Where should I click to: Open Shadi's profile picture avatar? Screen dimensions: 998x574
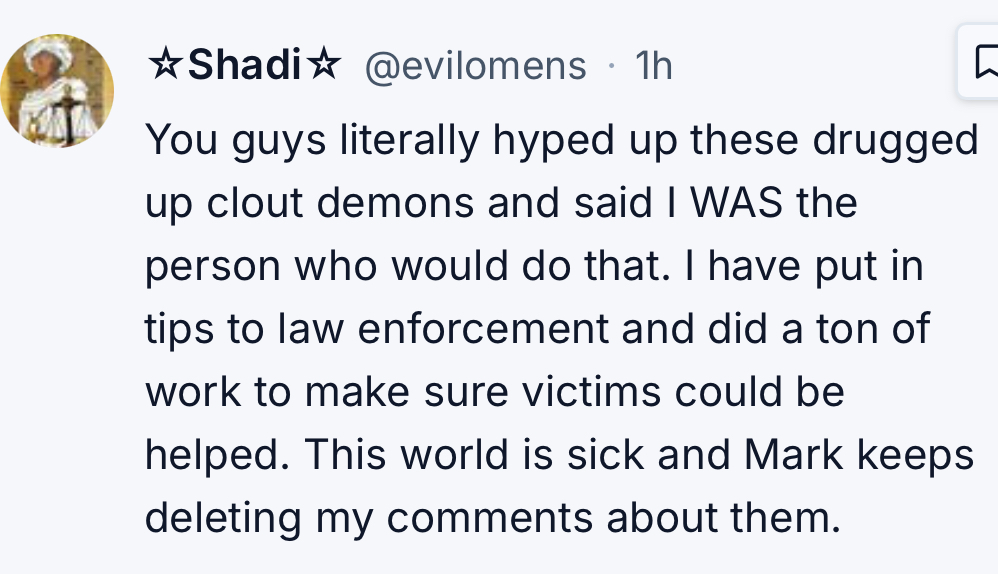[57, 91]
